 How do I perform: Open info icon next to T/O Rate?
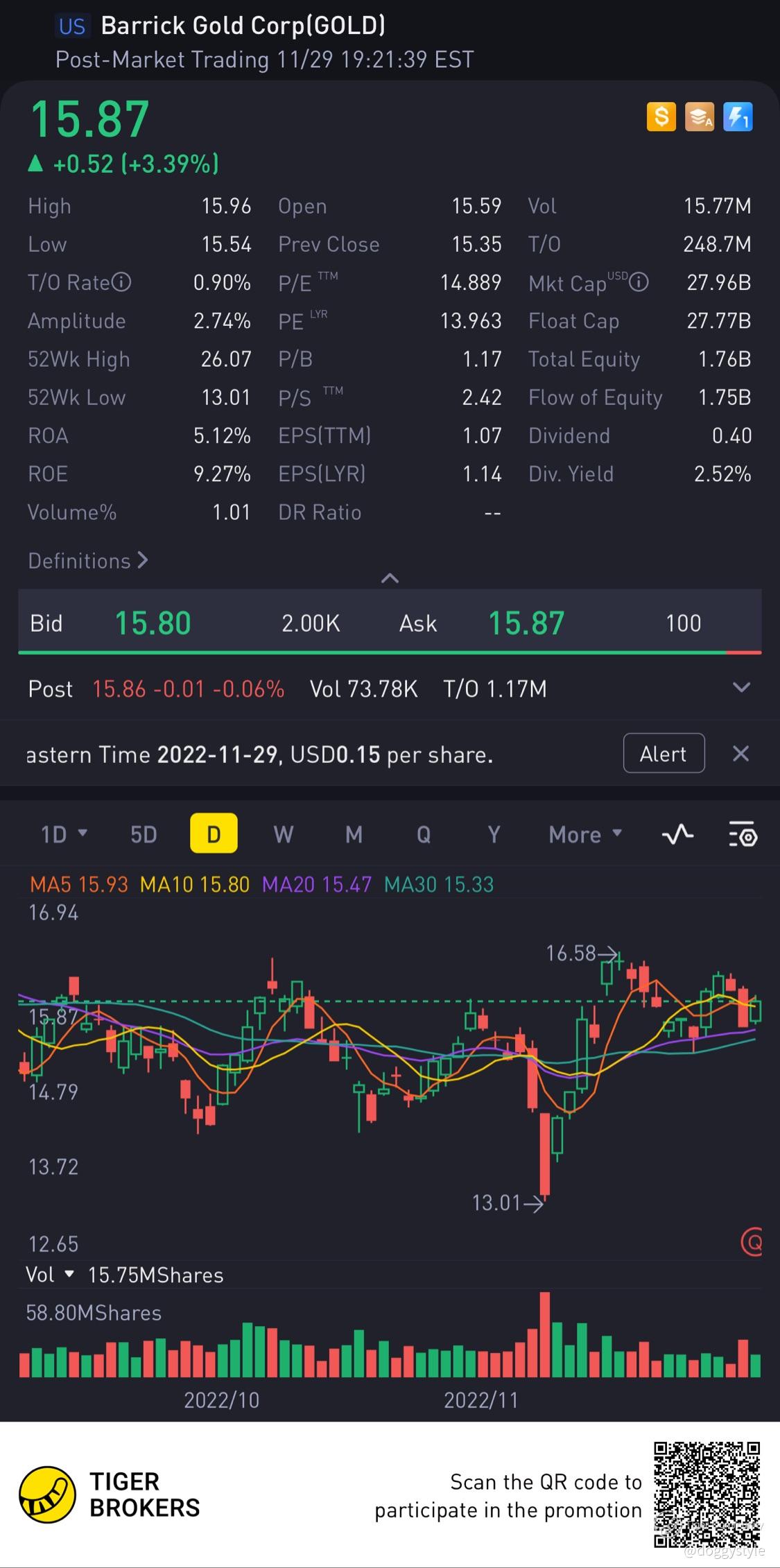[121, 282]
